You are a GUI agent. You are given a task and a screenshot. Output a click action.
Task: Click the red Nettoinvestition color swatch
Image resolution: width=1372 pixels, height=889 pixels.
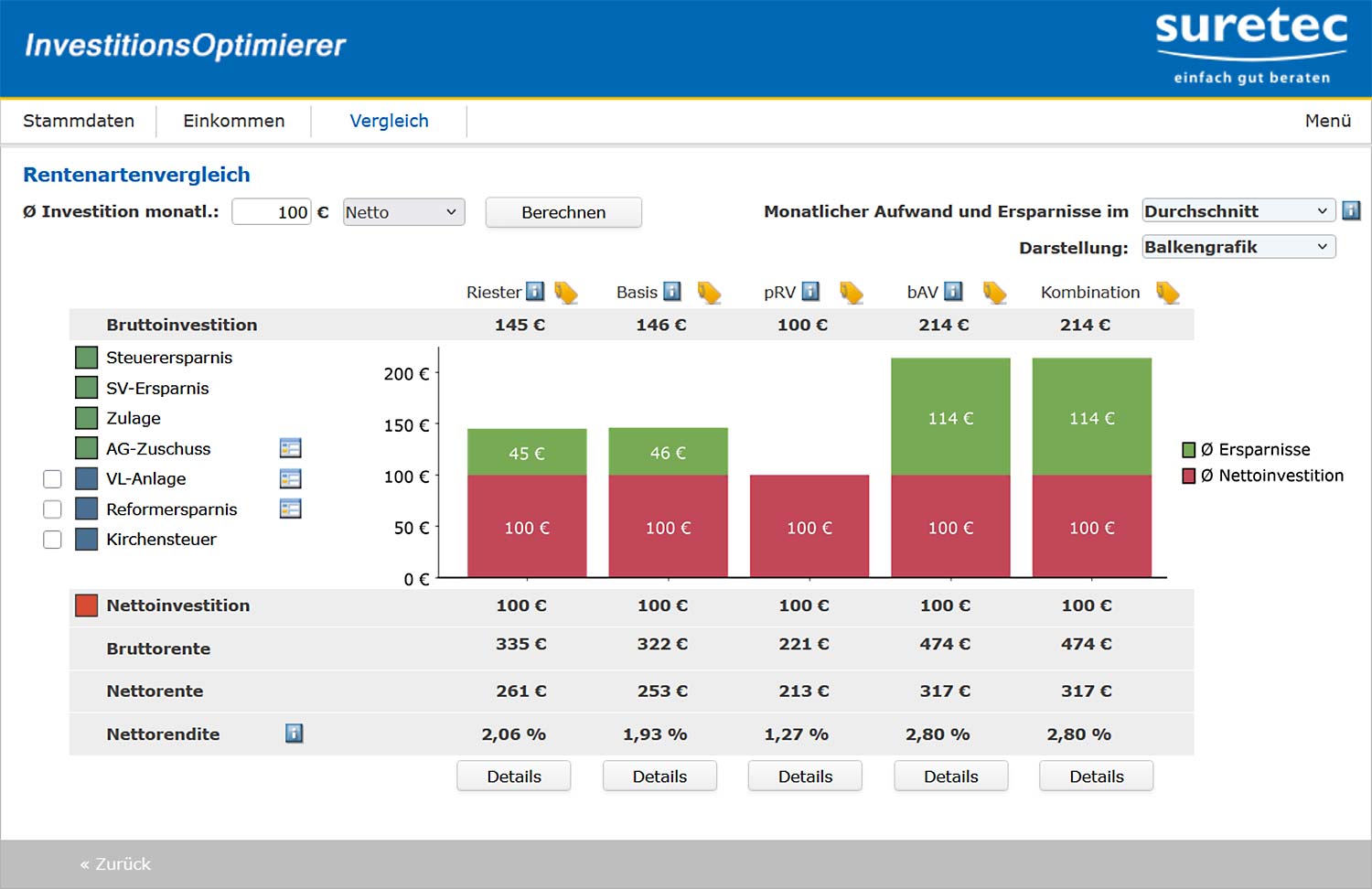(x=87, y=605)
